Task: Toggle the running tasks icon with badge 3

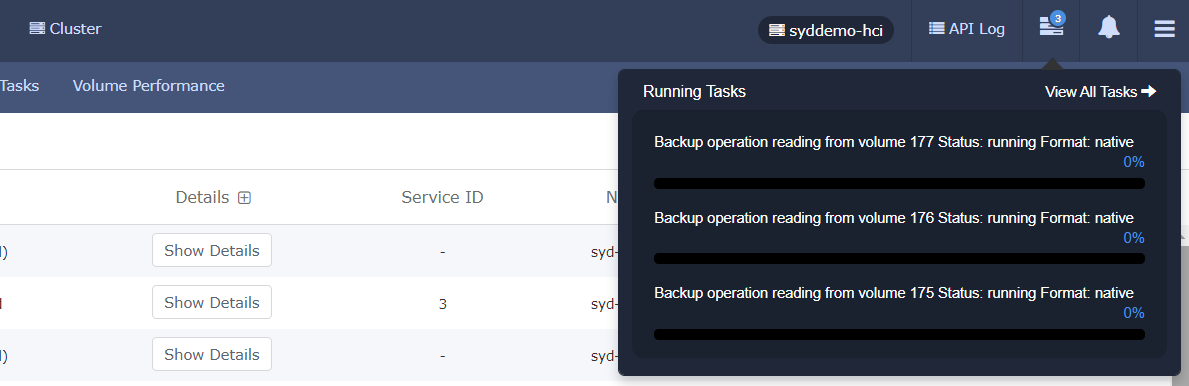Action: (x=1052, y=25)
